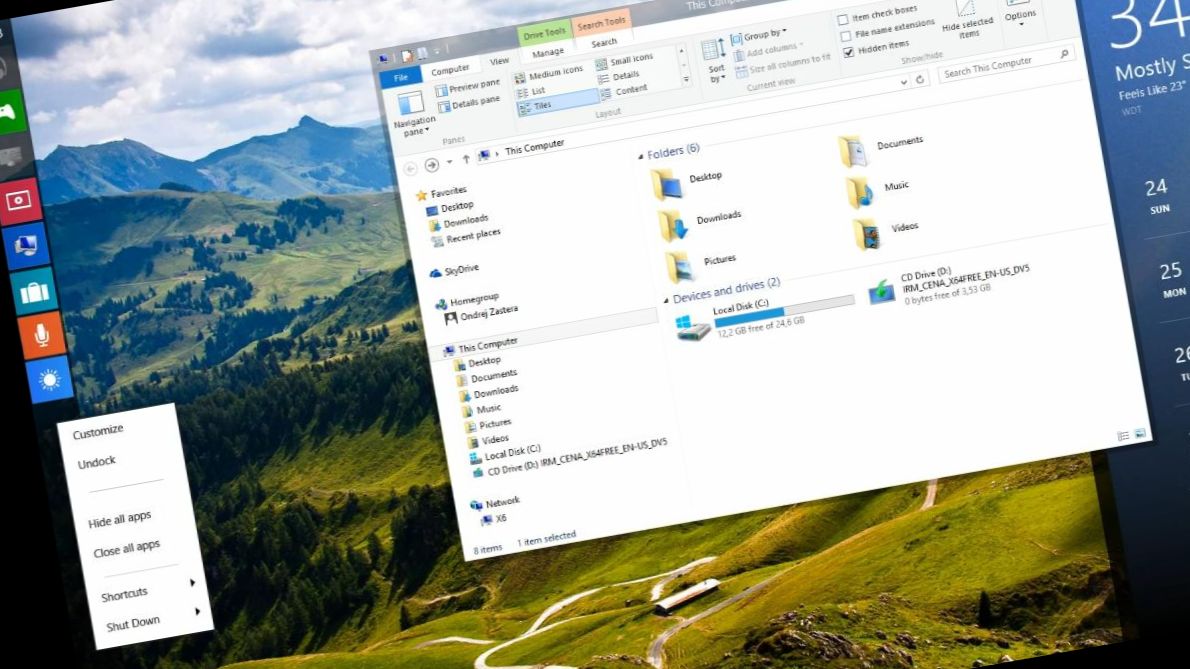This screenshot has width=1190, height=669.
Task: Open the Downloads folder tile
Action: click(x=702, y=223)
